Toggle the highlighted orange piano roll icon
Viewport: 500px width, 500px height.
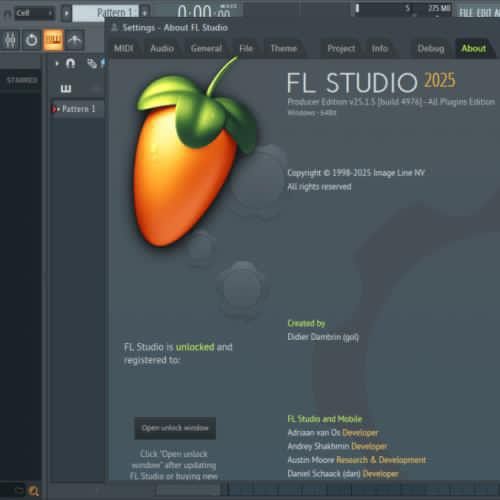pyautogui.click(x=53, y=40)
